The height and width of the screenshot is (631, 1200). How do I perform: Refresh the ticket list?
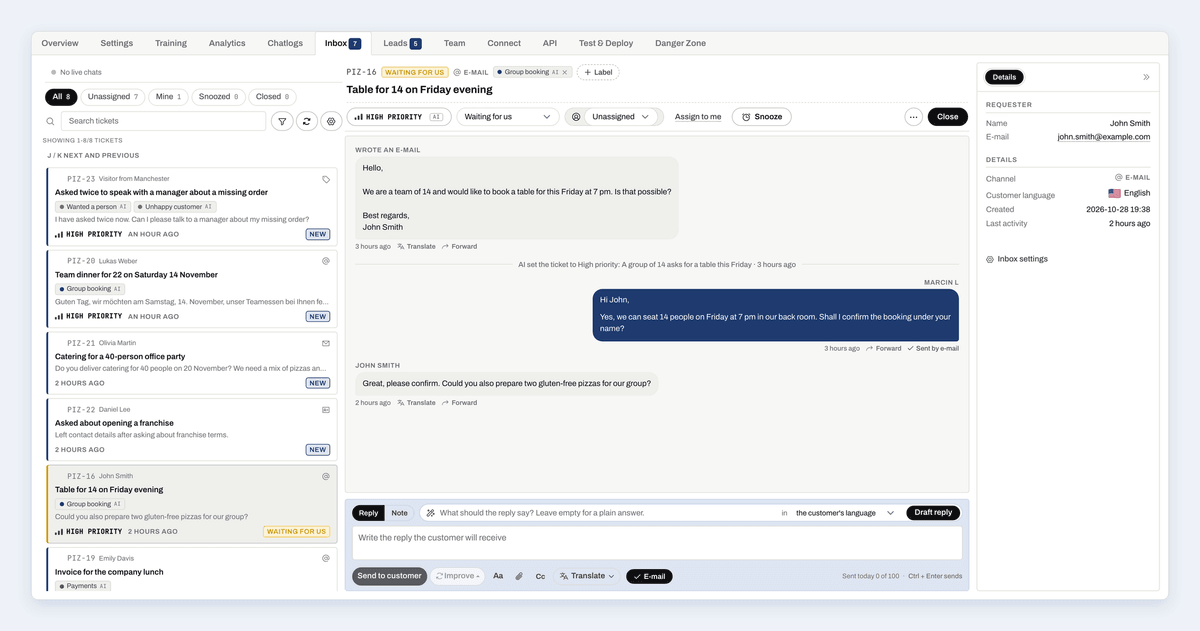tap(306, 121)
